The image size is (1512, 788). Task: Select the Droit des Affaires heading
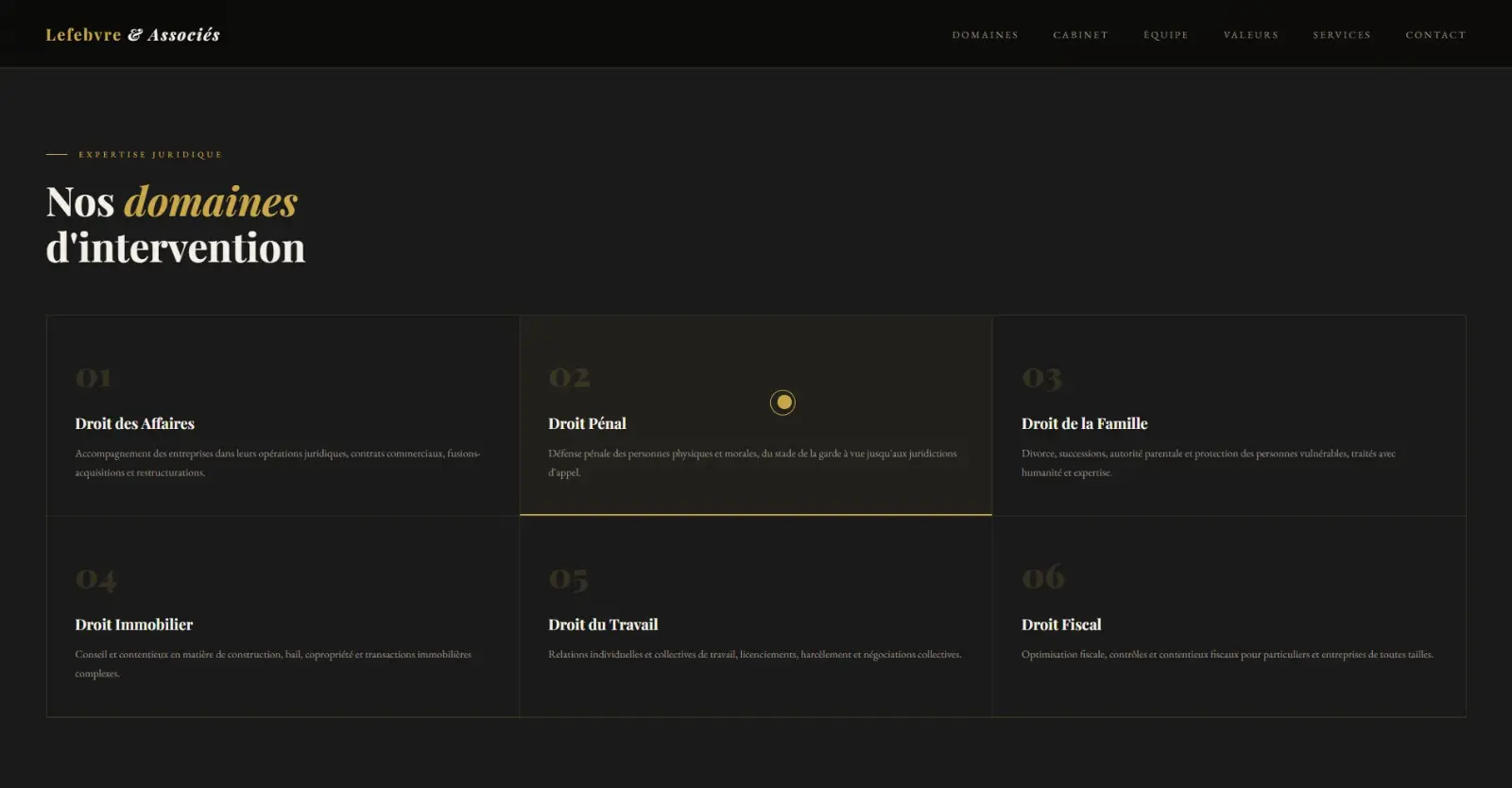tap(135, 423)
